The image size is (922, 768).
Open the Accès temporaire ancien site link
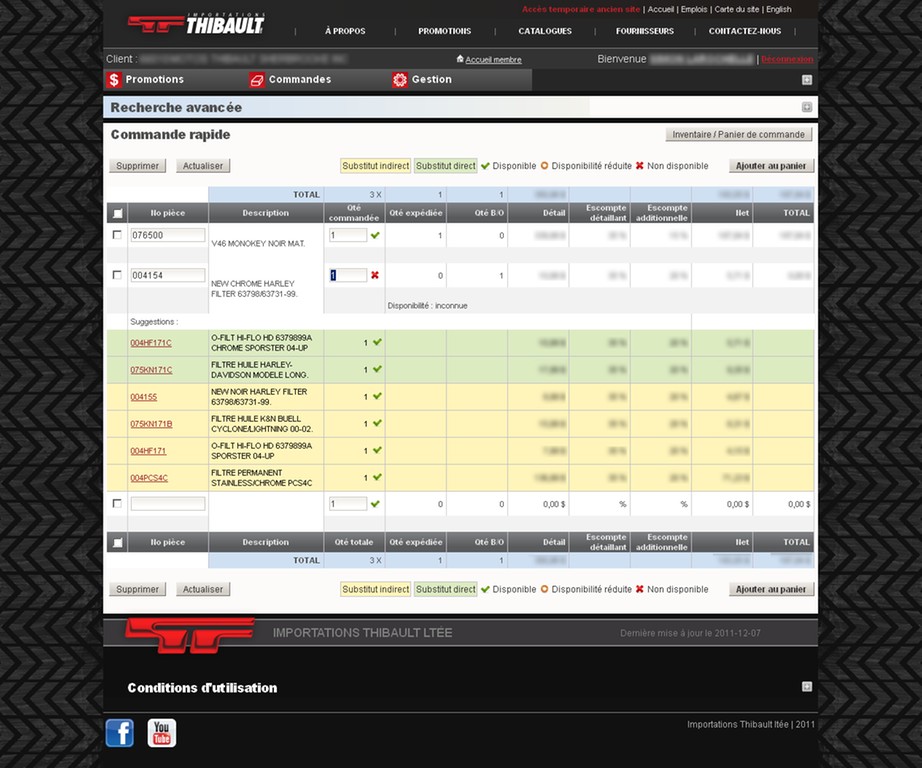[x=581, y=9]
